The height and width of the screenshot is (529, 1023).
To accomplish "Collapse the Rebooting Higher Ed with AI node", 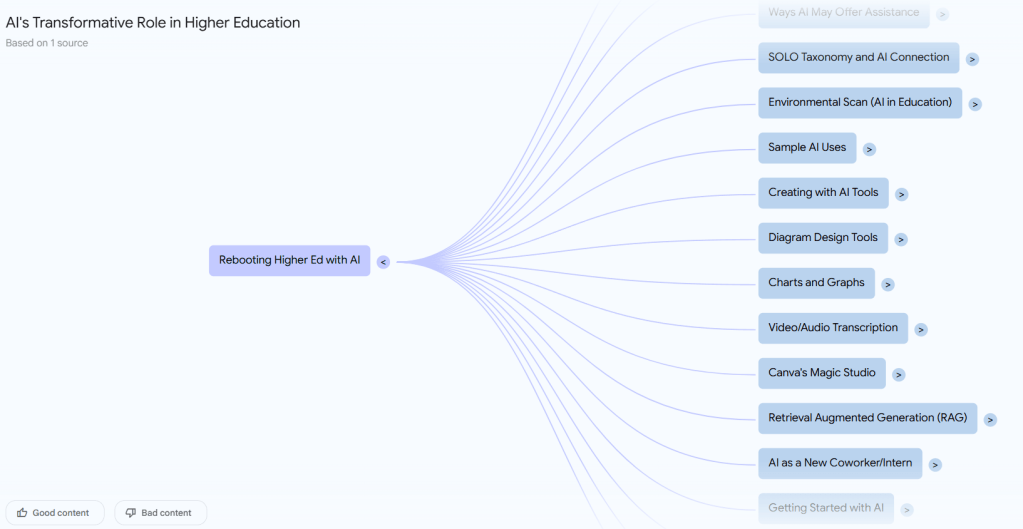I will tap(383, 262).
